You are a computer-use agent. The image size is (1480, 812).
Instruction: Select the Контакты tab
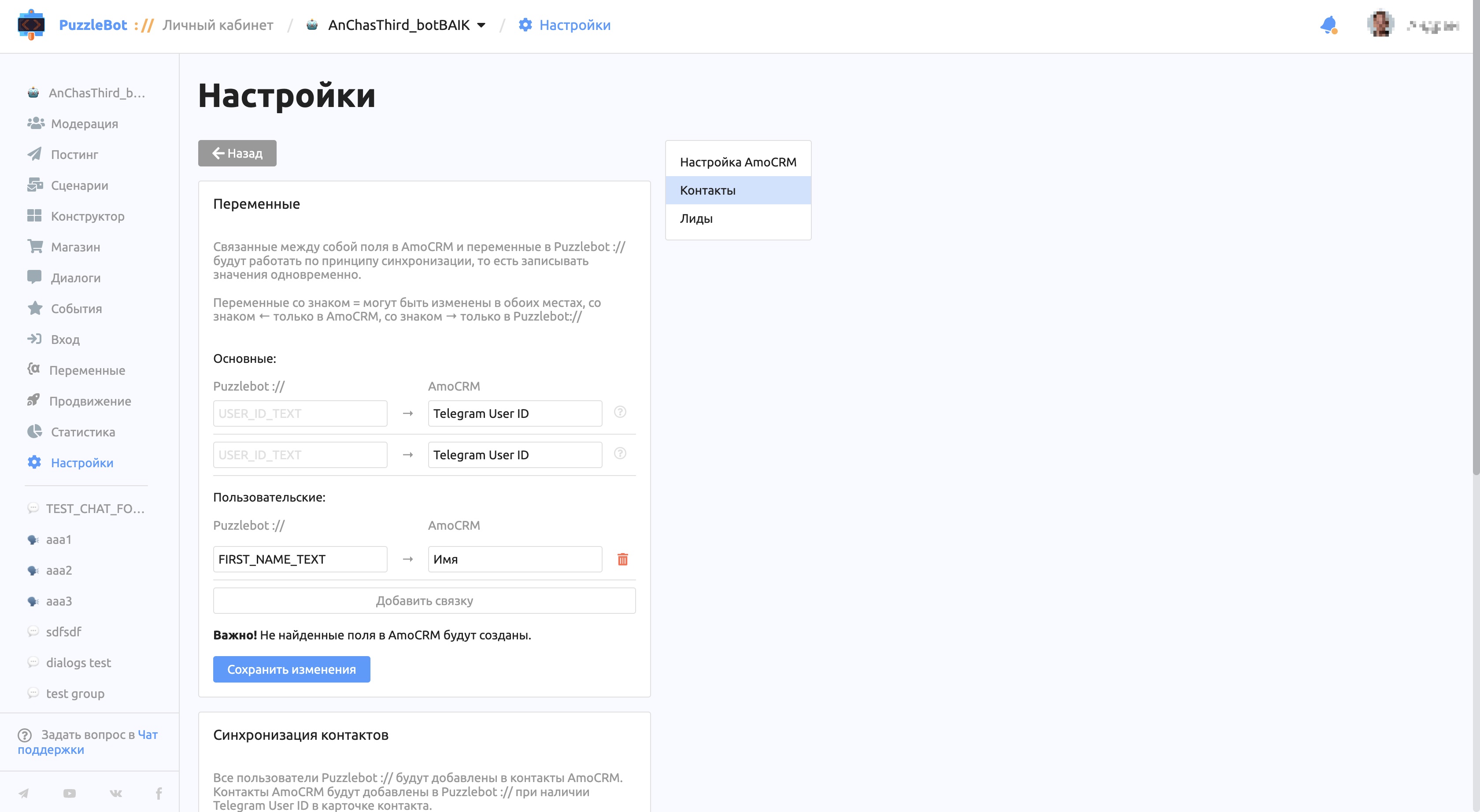pos(738,190)
